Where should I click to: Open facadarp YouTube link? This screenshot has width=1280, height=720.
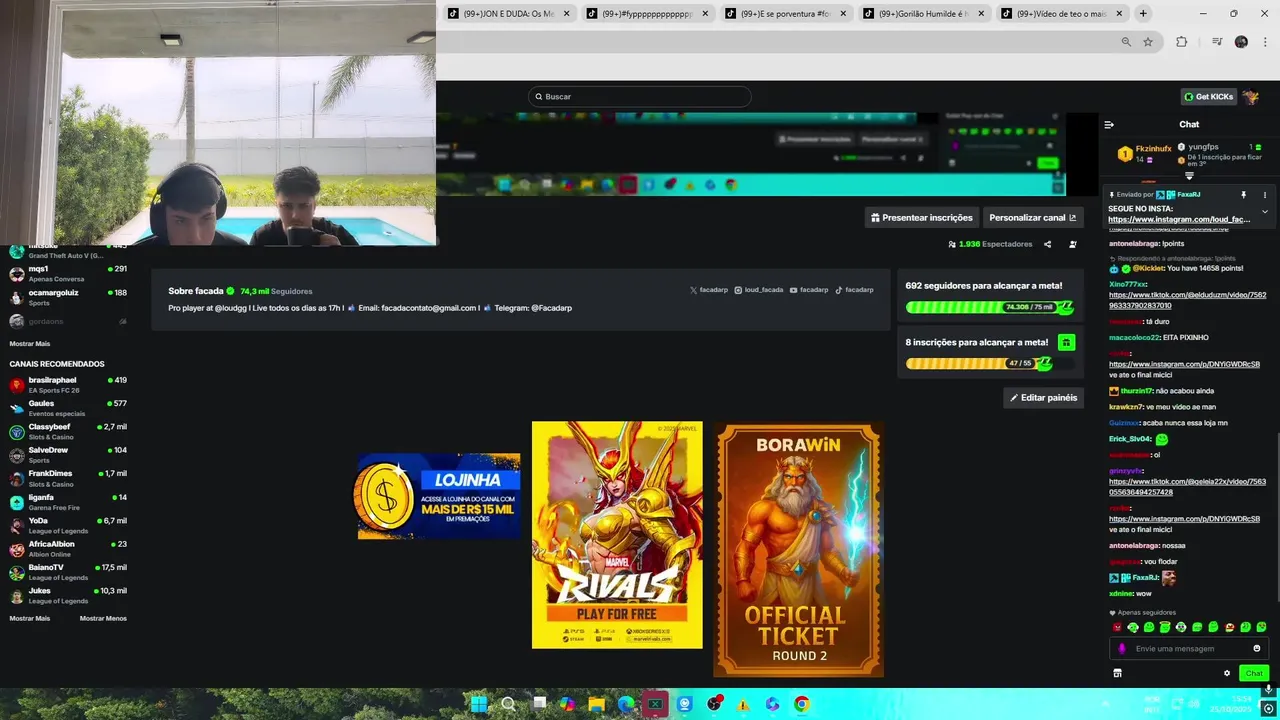809,290
